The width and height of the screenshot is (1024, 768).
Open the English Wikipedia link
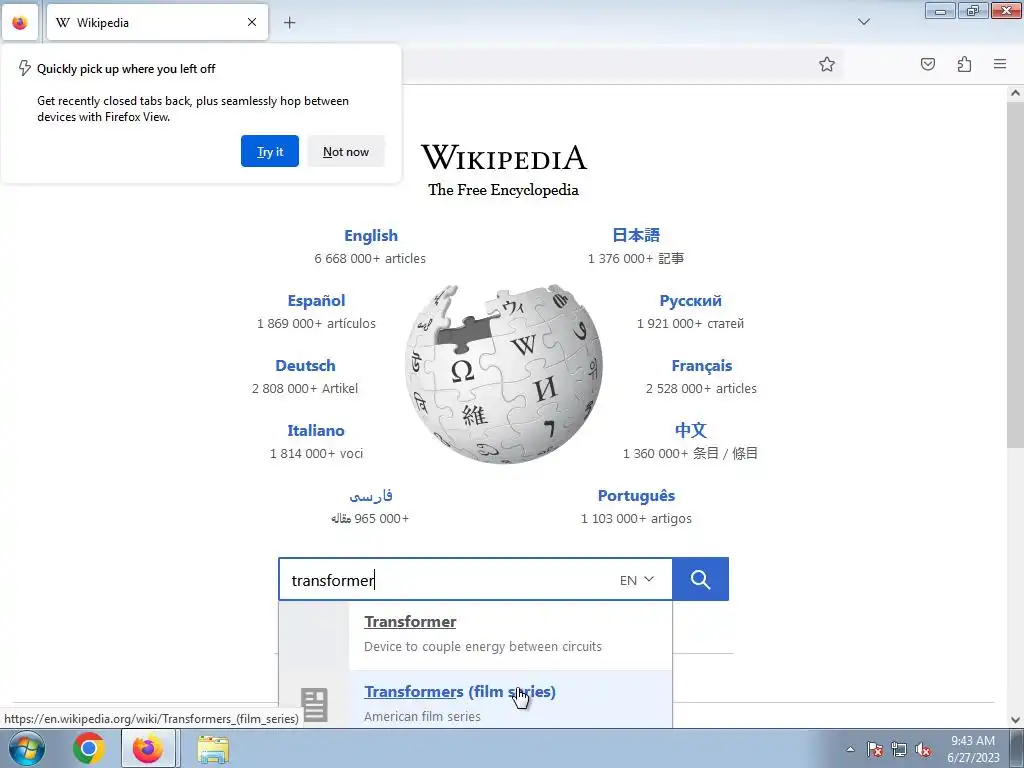click(x=371, y=236)
